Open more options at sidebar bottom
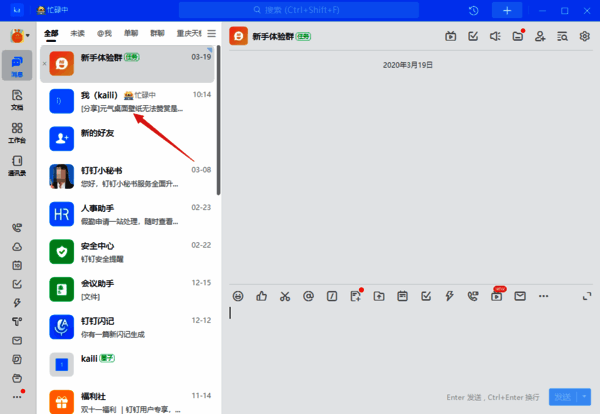The image size is (600, 414). [17, 397]
